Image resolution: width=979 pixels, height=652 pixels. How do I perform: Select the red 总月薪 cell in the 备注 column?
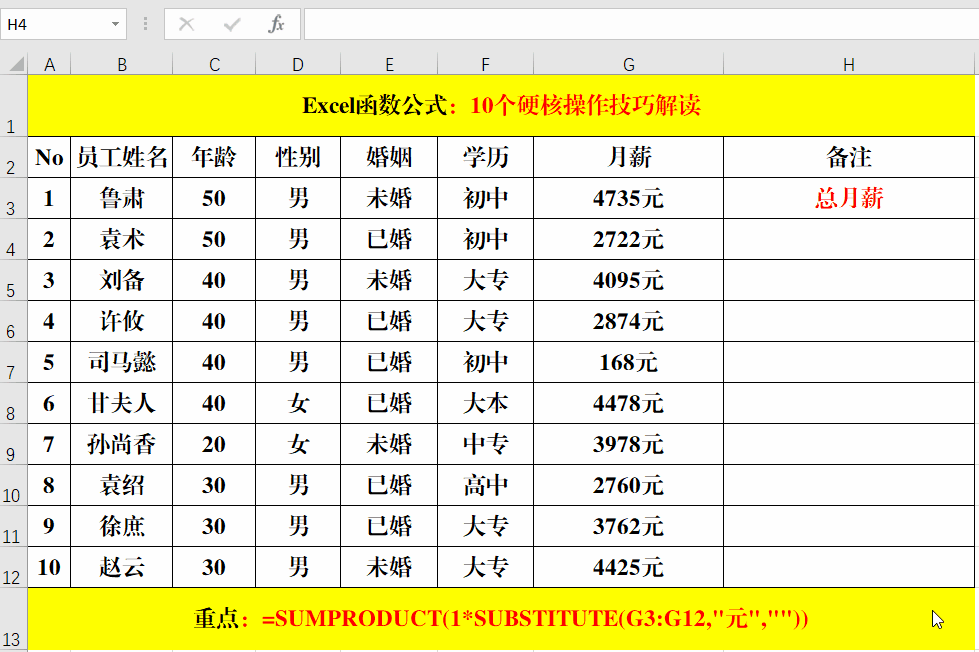(848, 198)
